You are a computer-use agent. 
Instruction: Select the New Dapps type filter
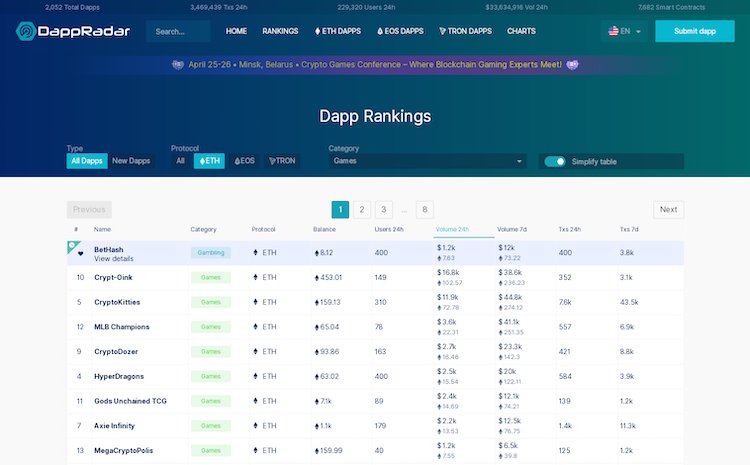click(131, 161)
